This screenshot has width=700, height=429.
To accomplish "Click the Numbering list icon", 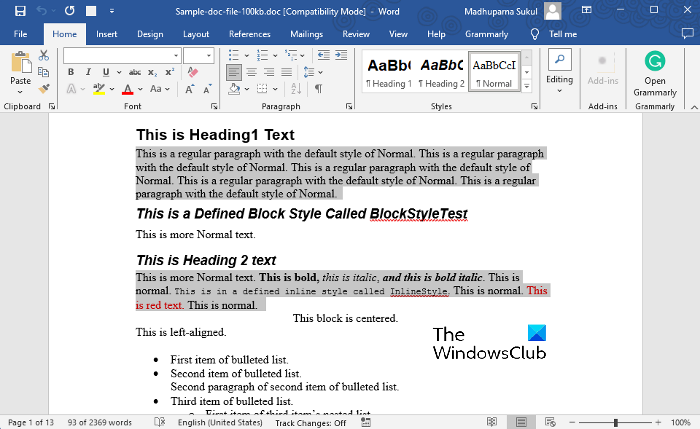I will (x=262, y=55).
